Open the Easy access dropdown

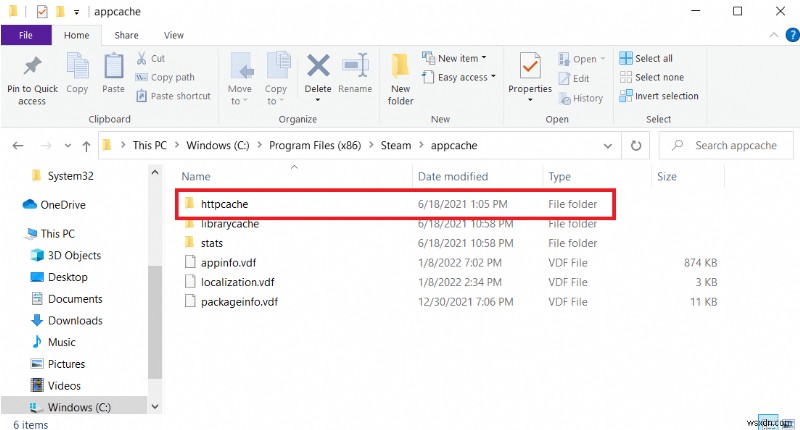coord(459,77)
